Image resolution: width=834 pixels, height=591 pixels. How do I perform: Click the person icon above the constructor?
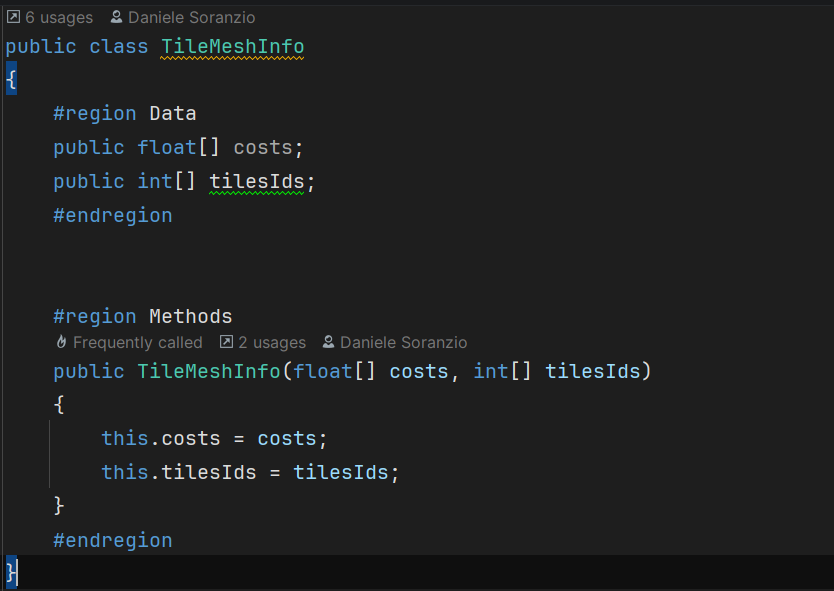[x=329, y=343]
